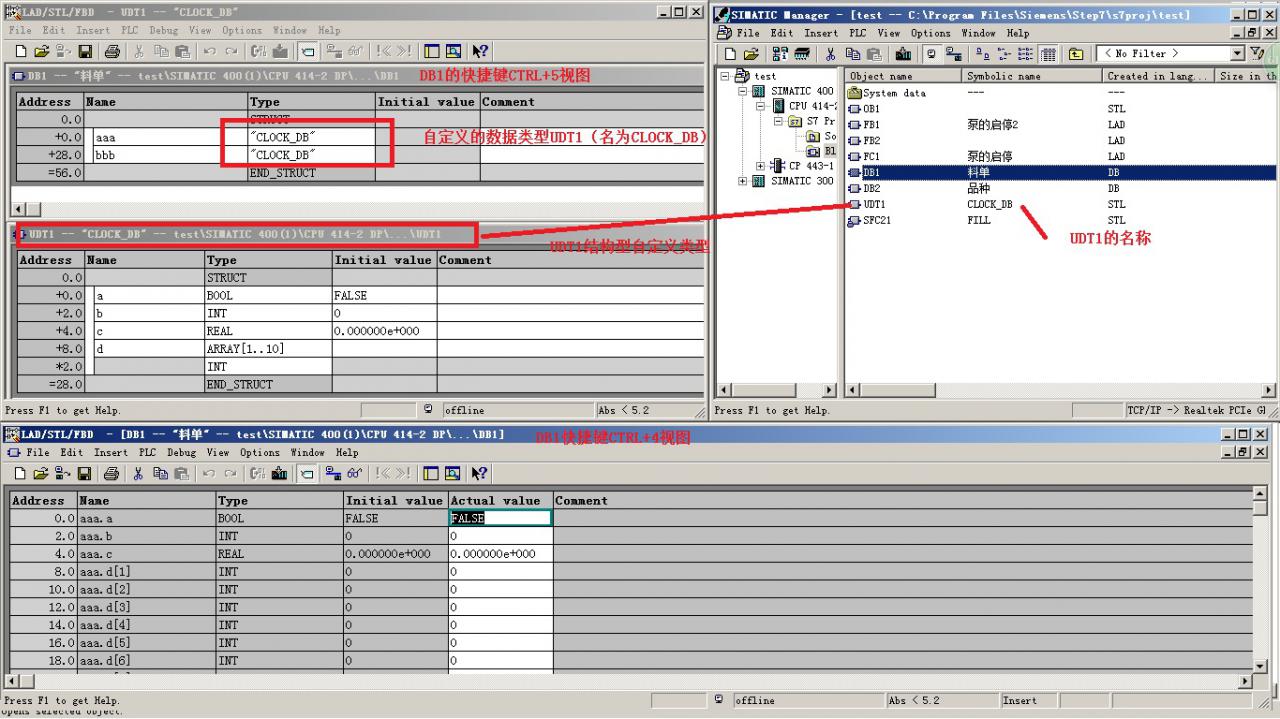Click Memory Card icon in SIMATIC Manager
1280x719 pixels.
[x=801, y=54]
